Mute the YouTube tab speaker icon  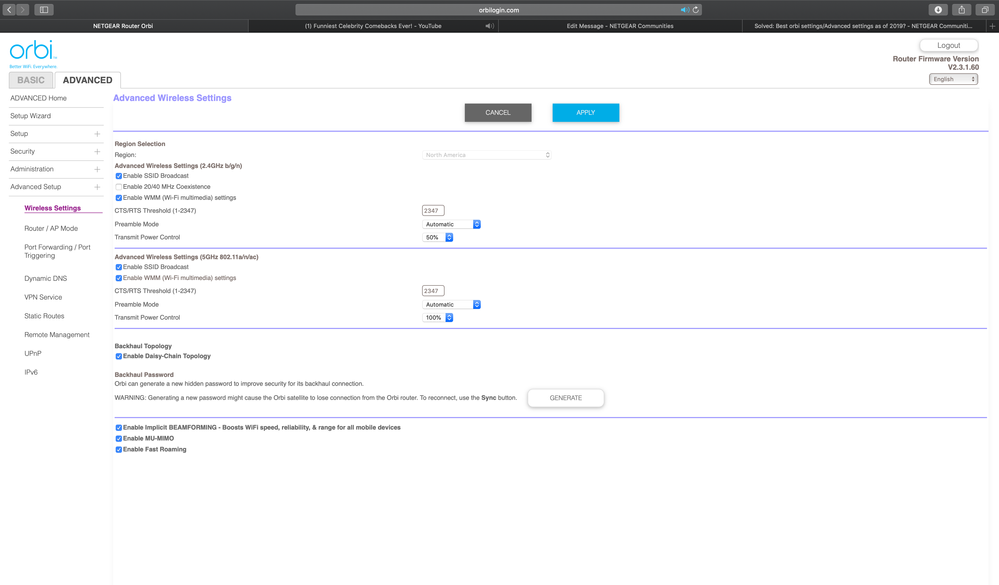pos(489,26)
